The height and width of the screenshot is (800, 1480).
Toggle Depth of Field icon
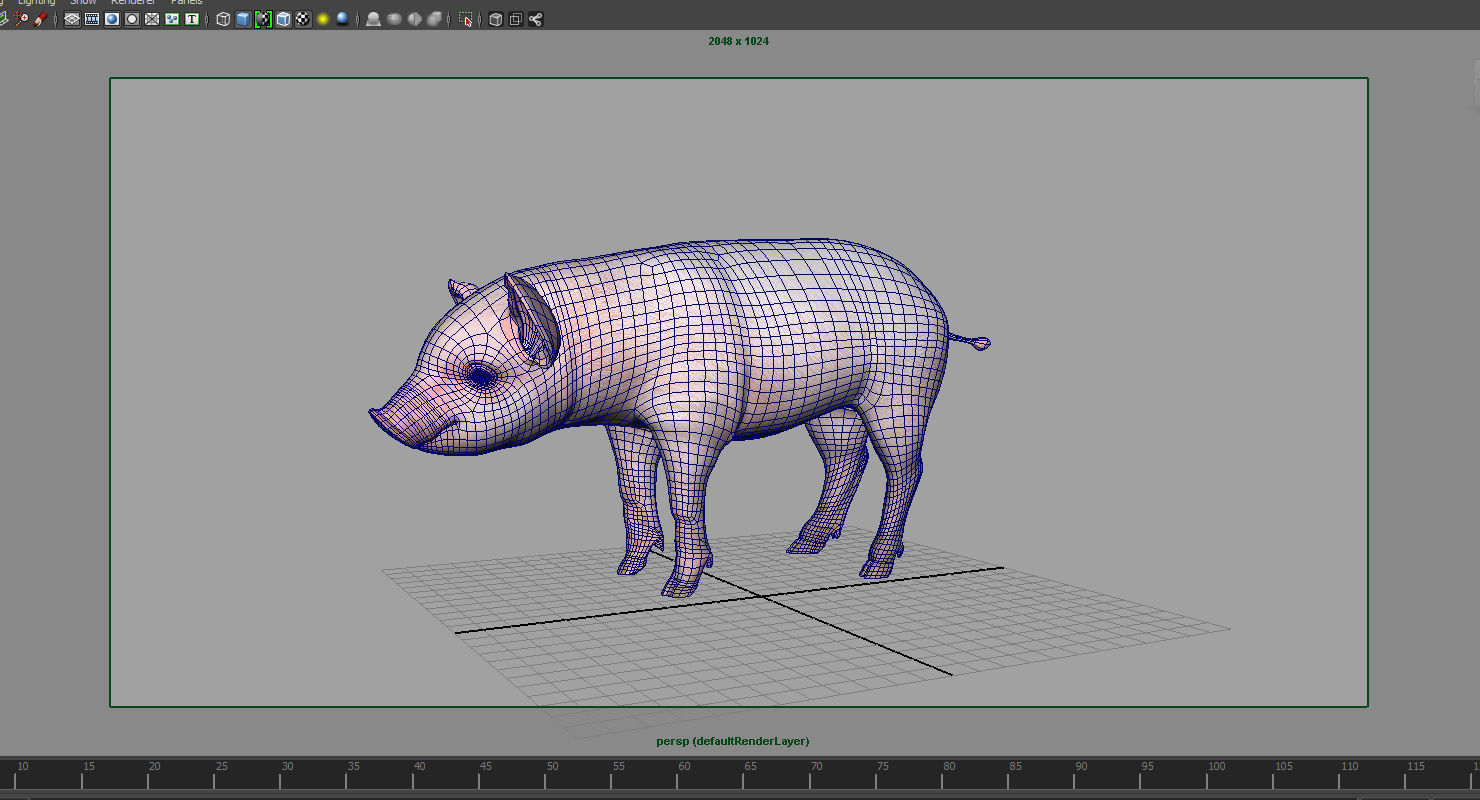(435, 19)
